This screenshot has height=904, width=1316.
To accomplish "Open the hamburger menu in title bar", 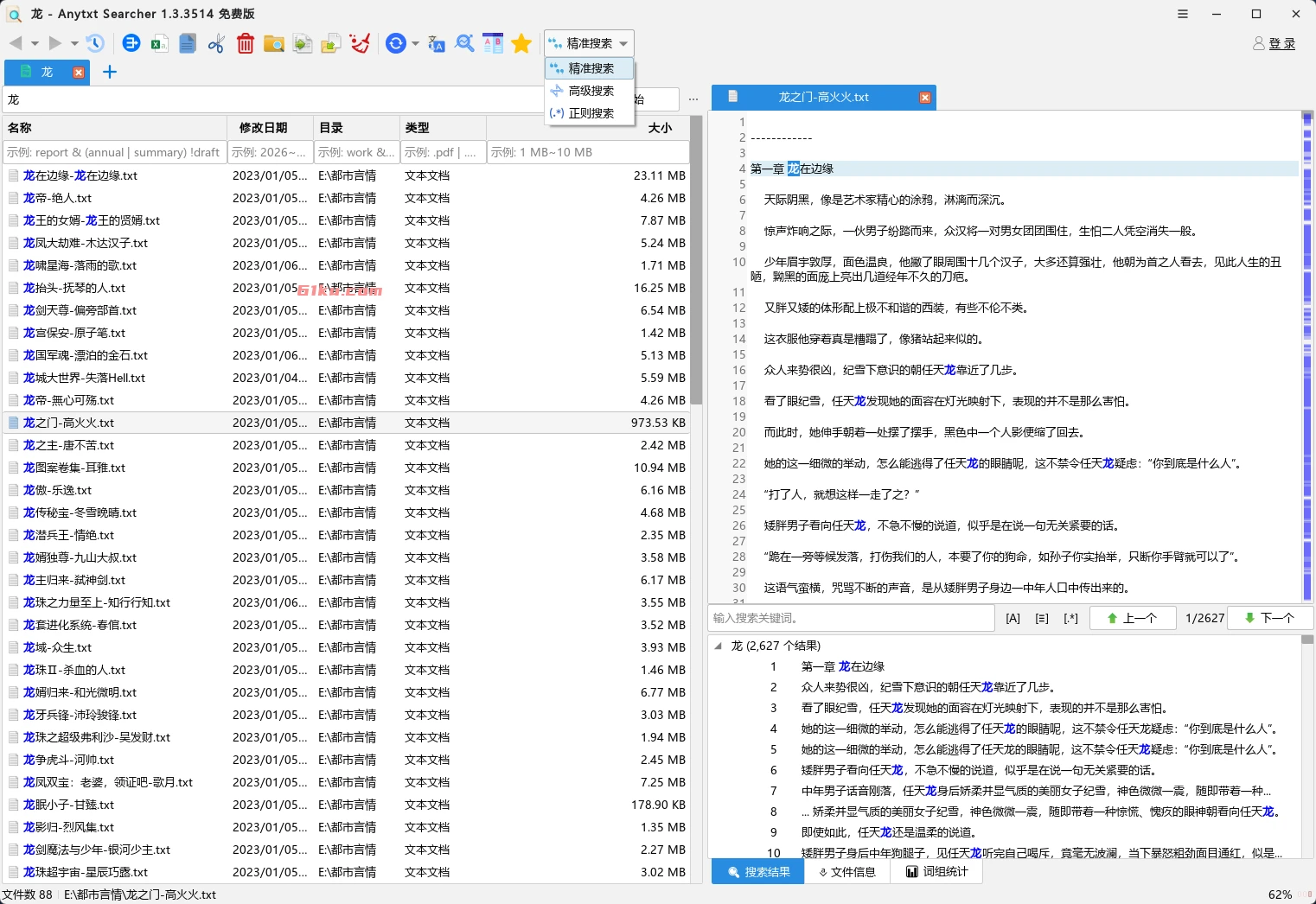I will [1183, 14].
